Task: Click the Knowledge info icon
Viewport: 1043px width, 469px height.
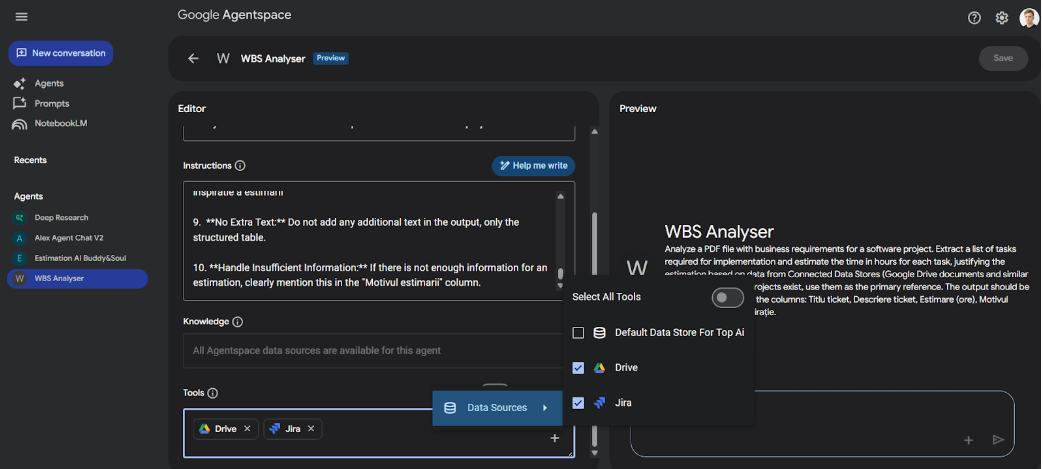Action: tap(237, 322)
